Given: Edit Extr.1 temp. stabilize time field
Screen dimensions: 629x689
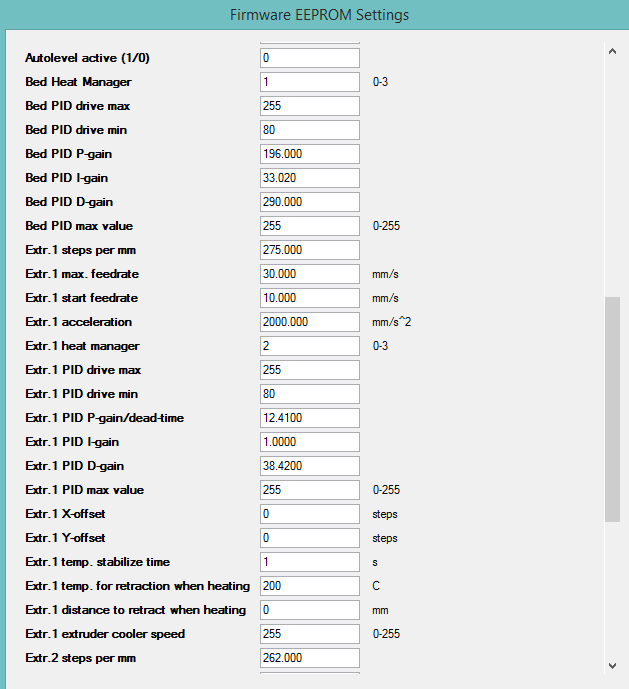Looking at the screenshot, I should tap(309, 562).
